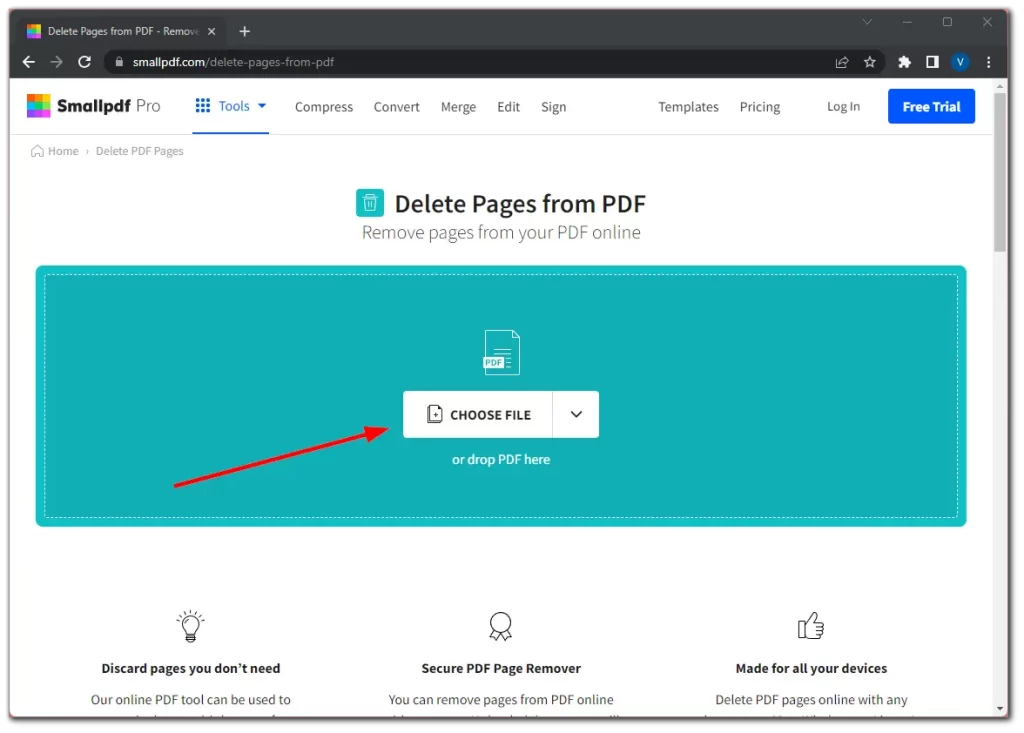Screen dimensions: 1024x733
Task: Open the Compress menu item
Action: coord(324,106)
